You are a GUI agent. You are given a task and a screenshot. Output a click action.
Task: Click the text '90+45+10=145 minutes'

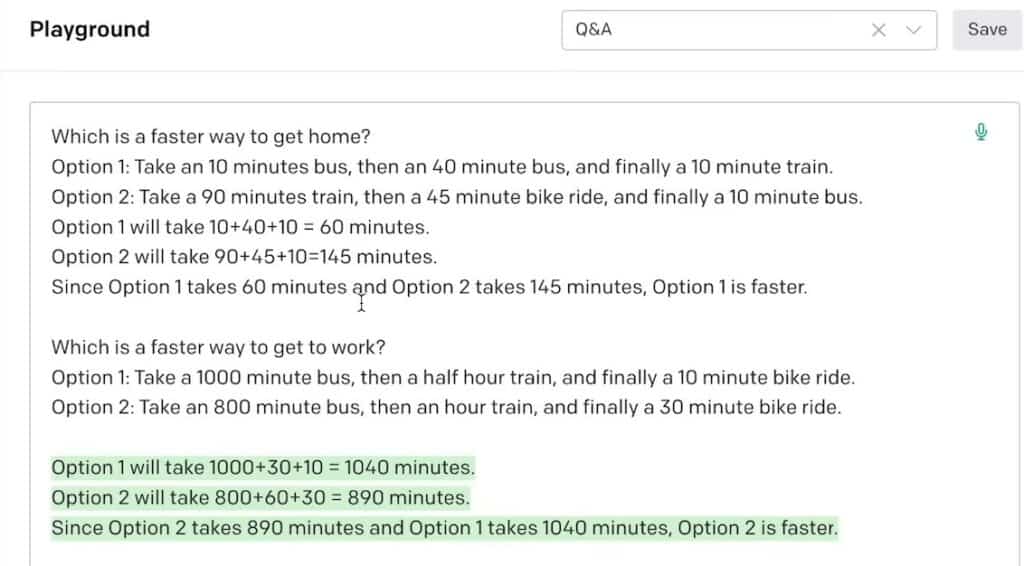(325, 257)
